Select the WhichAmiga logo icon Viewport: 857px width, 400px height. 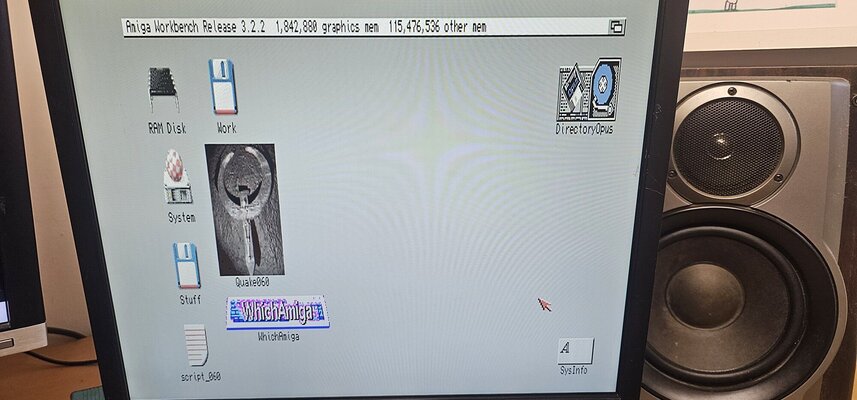coord(277,311)
